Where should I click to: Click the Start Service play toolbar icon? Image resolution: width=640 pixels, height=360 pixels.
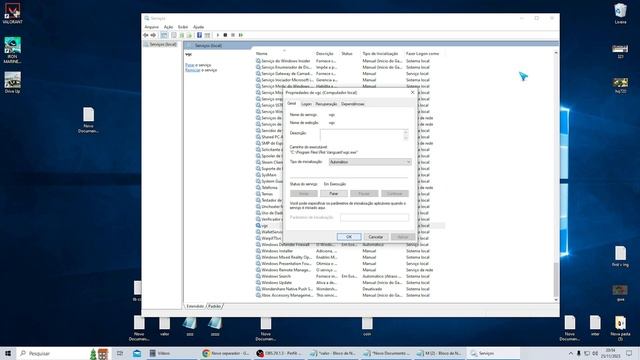coord(218,35)
